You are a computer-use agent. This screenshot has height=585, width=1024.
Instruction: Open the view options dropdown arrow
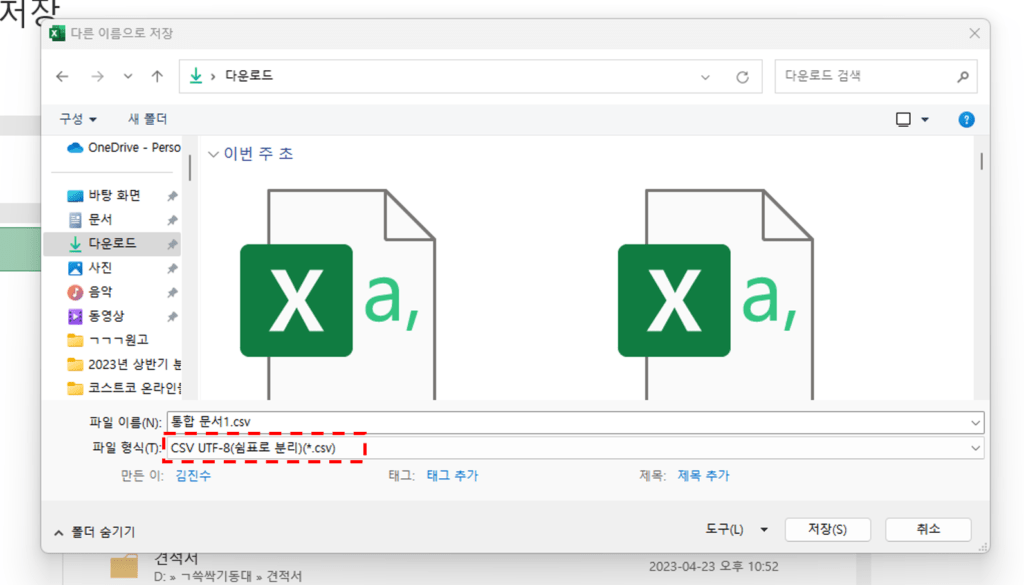[x=925, y=119]
